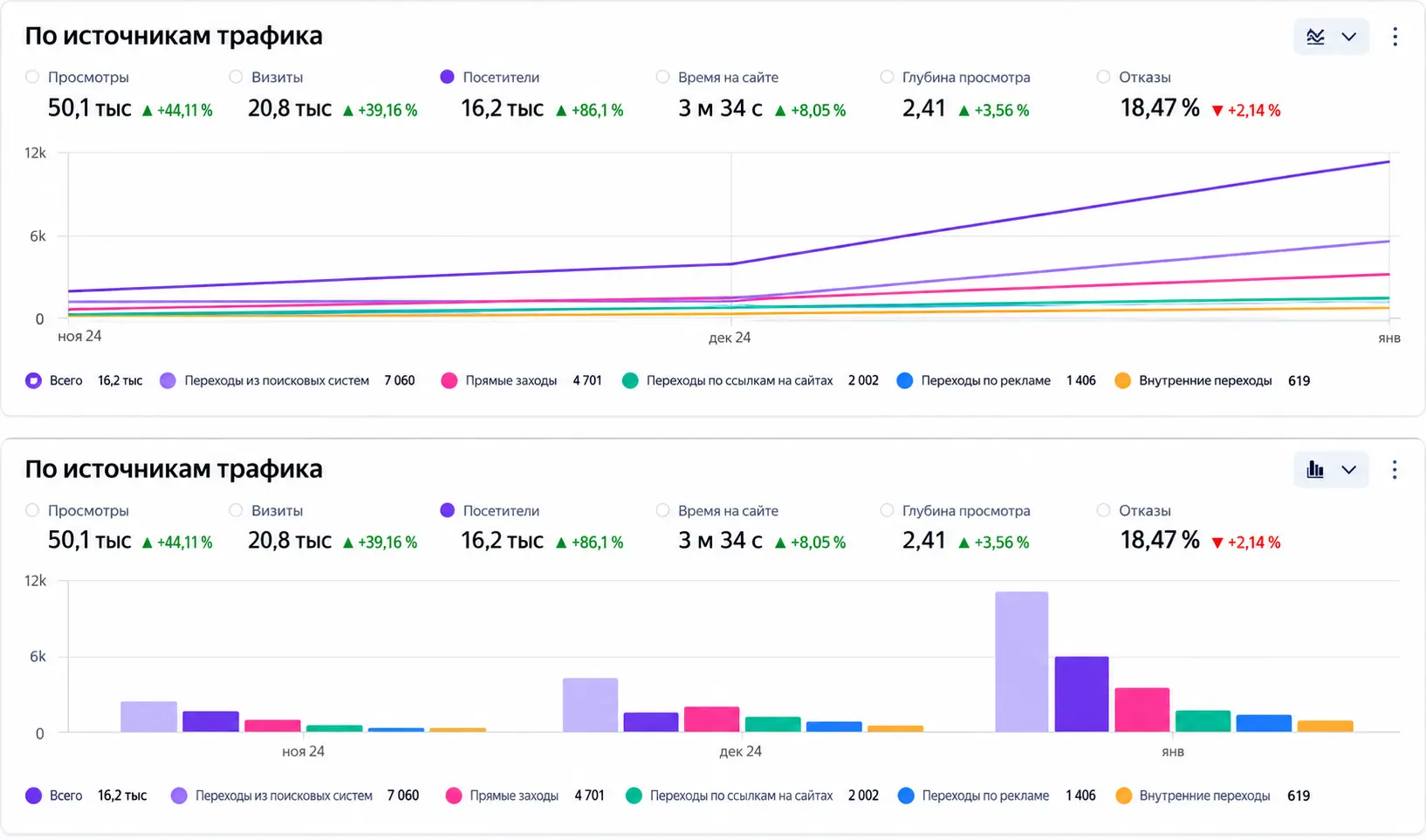Click дек 24 label on line chart axis

click(730, 338)
